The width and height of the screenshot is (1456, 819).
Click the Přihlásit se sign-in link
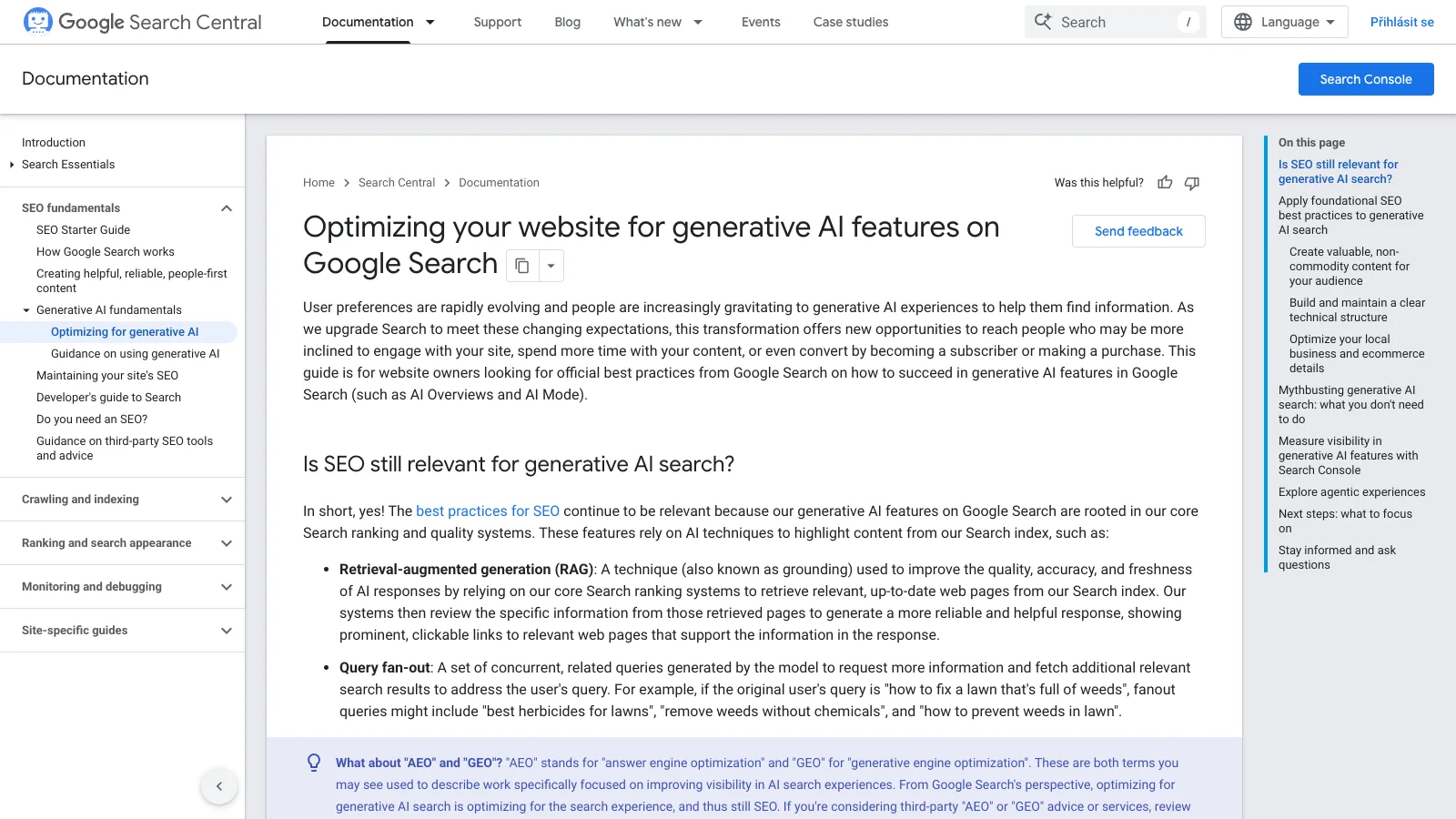pyautogui.click(x=1402, y=22)
